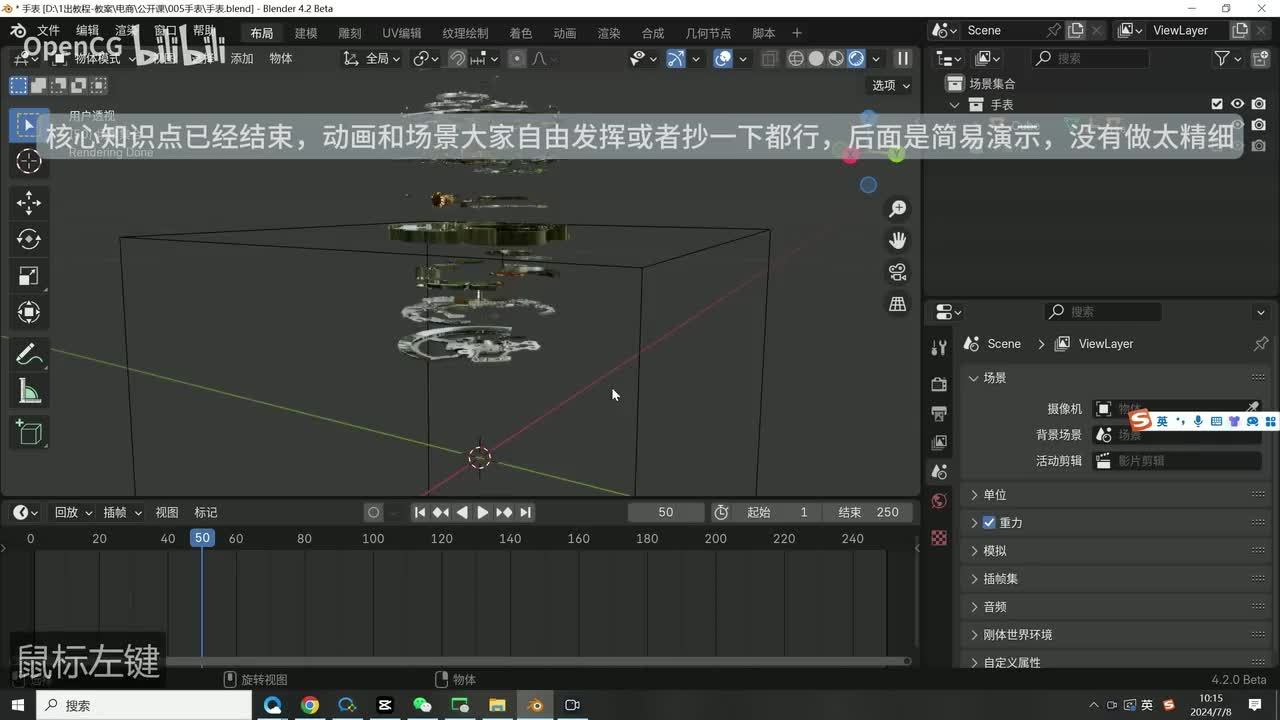The height and width of the screenshot is (720, 1280).
Task: Select the Scale tool
Action: (29, 276)
